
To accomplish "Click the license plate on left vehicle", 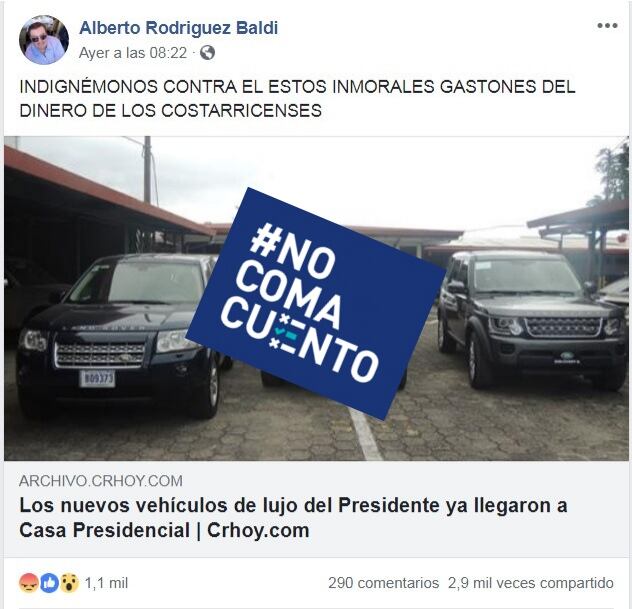I will 98,379.
